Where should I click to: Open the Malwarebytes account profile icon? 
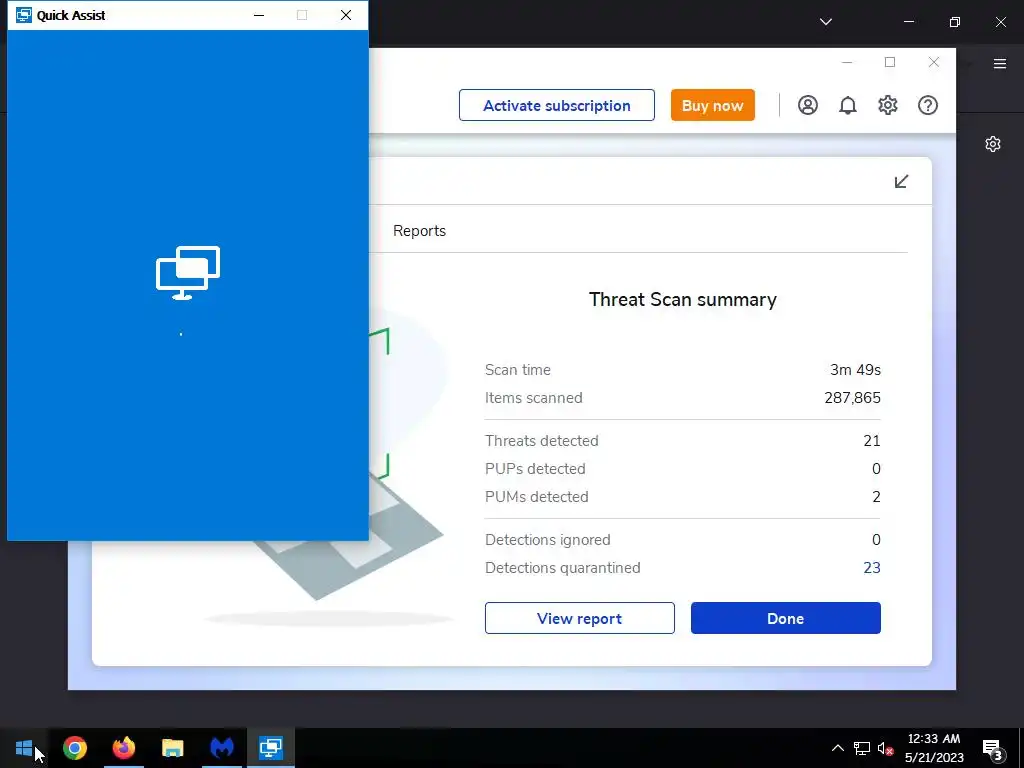pos(807,105)
